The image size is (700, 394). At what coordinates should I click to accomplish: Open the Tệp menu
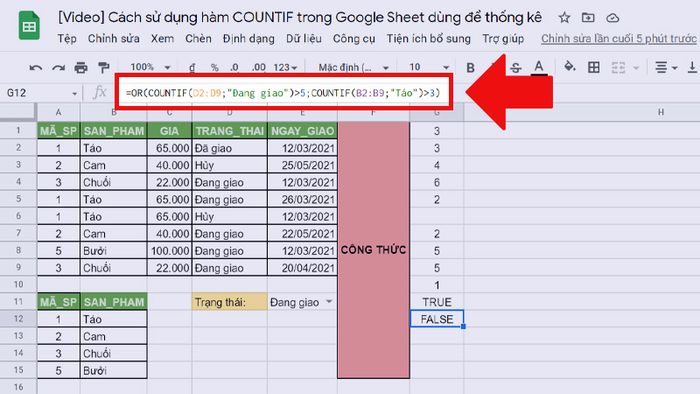click(67, 39)
